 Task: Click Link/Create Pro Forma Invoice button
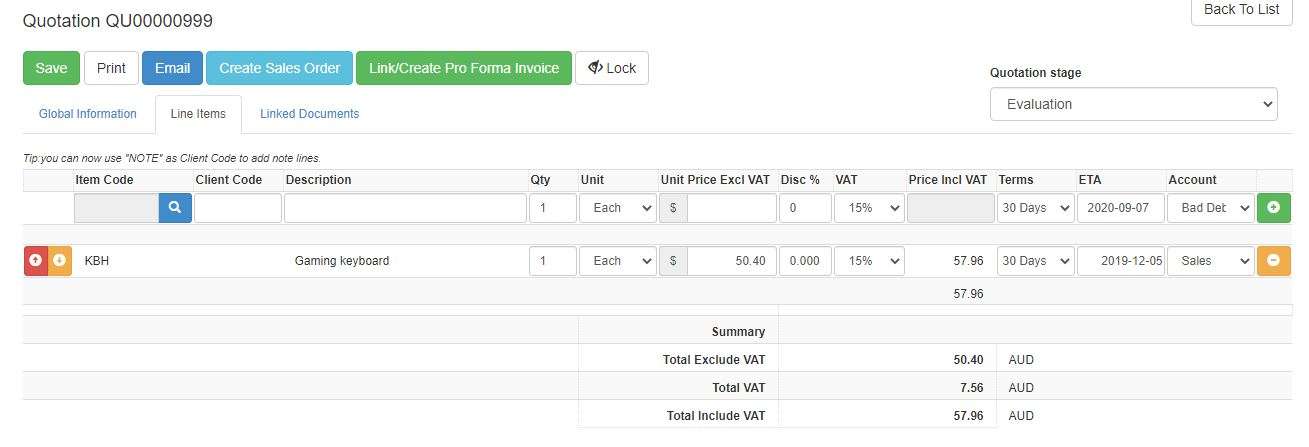tap(463, 68)
